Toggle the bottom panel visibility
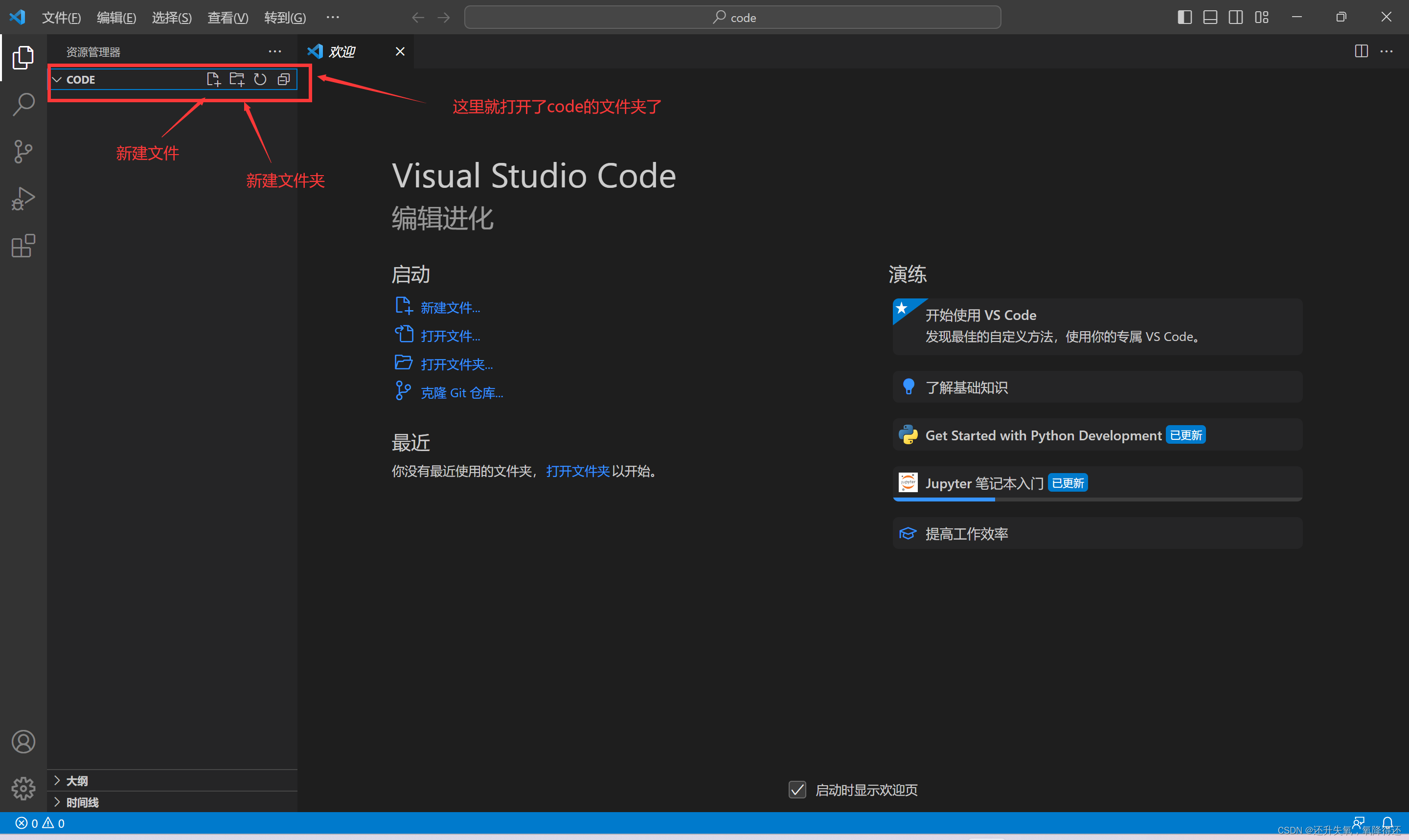Screen dimensions: 1409x840 [1210, 18]
